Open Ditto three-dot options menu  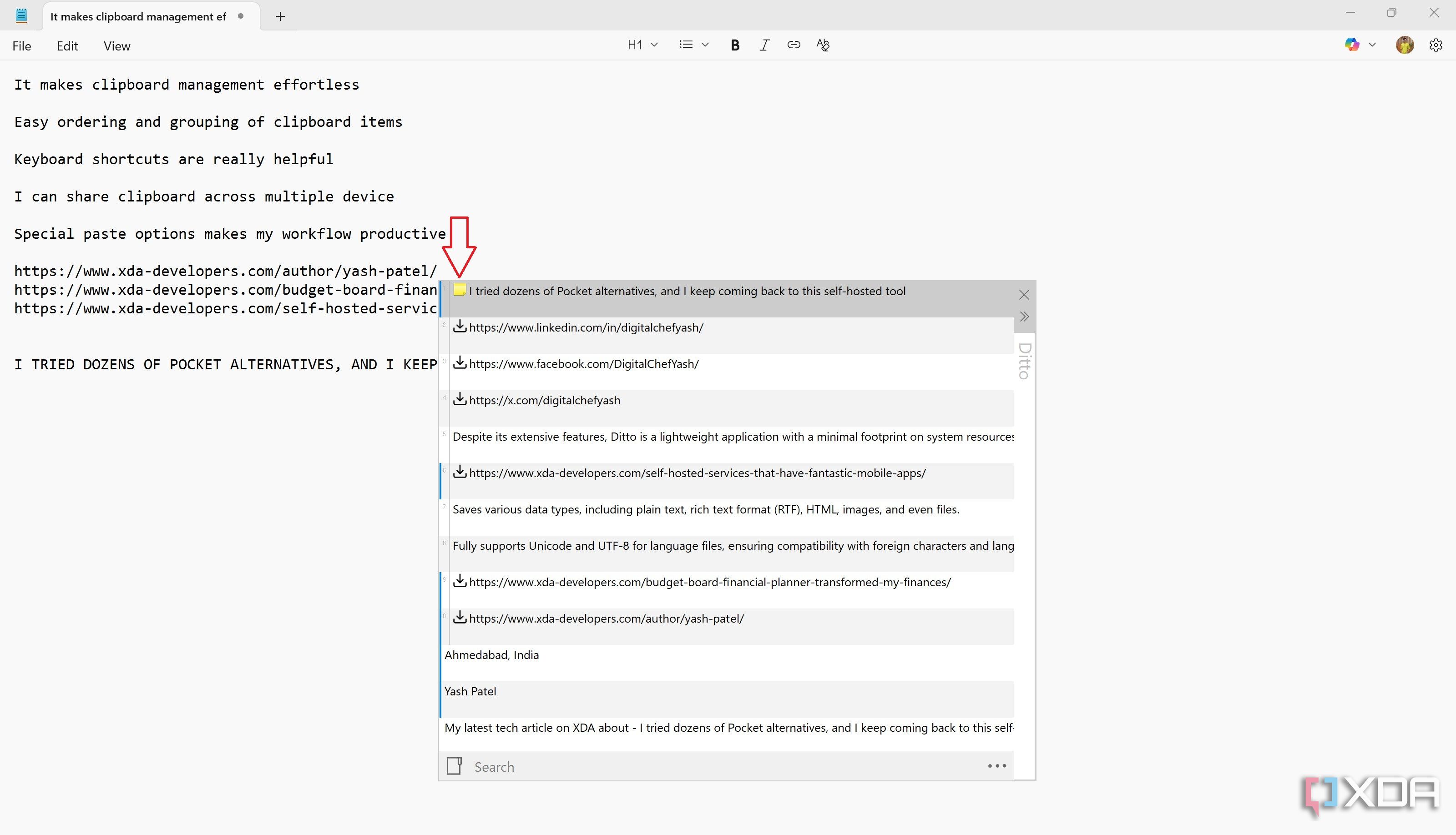click(997, 765)
